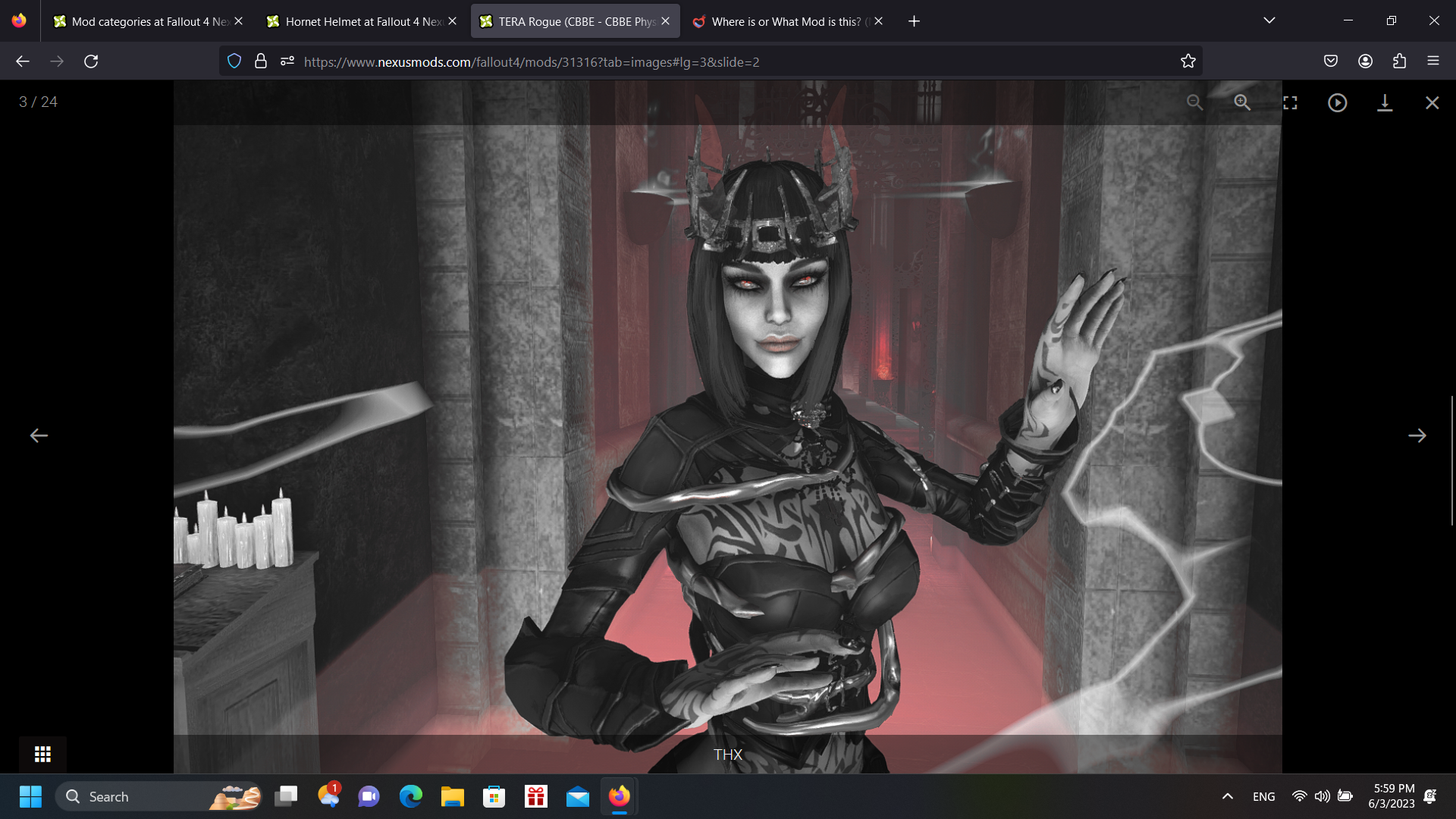Open the clock and calendar flyout

[x=1392, y=796]
